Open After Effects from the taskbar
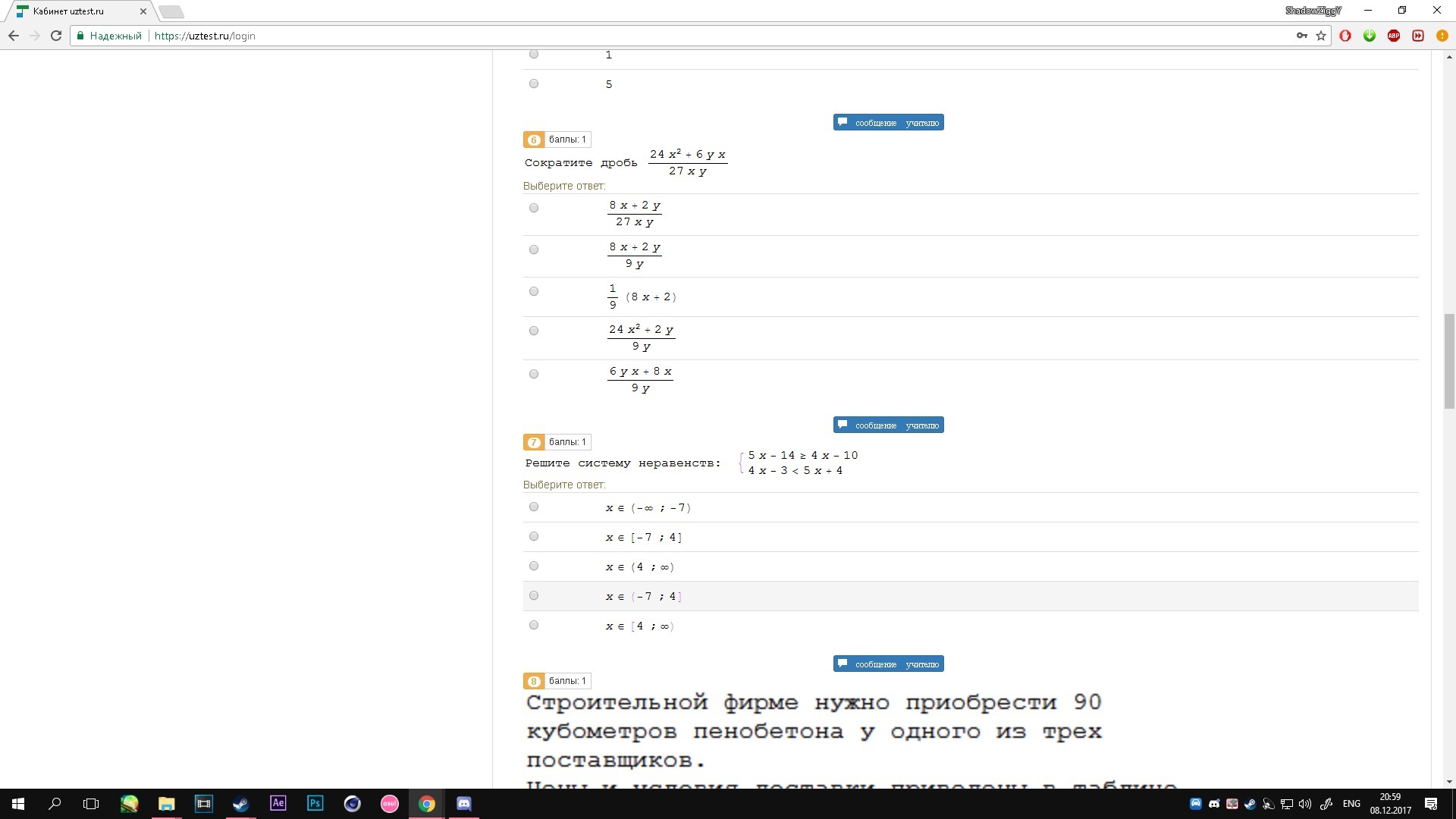This screenshot has width=1456, height=819. point(278,804)
